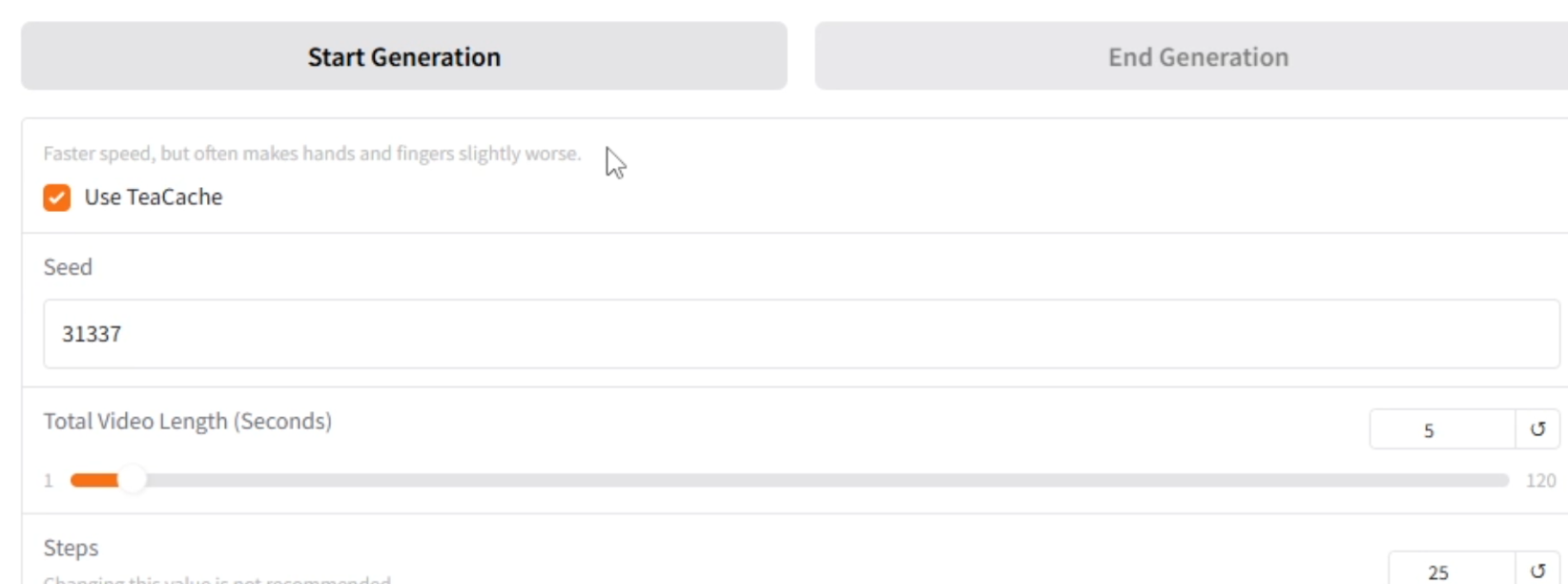Click the Seed field label
Image resolution: width=1568 pixels, height=584 pixels.
68,267
